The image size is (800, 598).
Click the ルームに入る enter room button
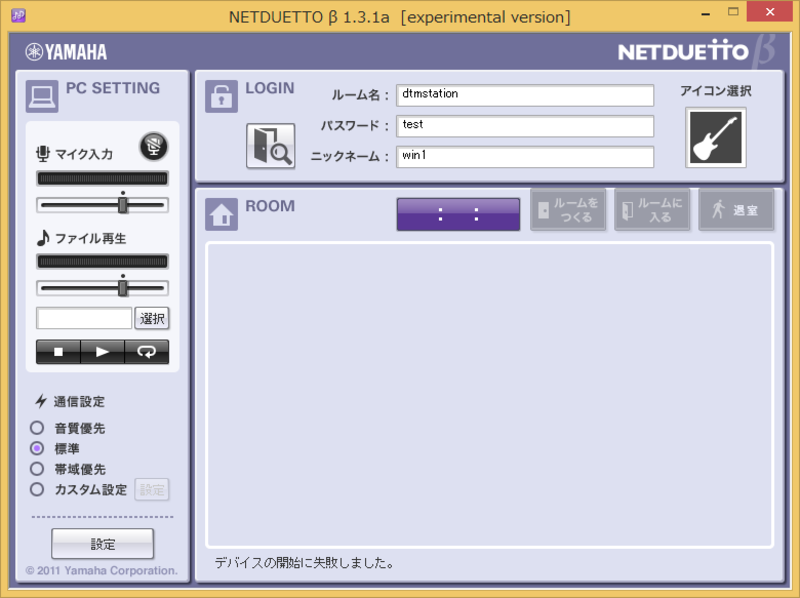(652, 210)
